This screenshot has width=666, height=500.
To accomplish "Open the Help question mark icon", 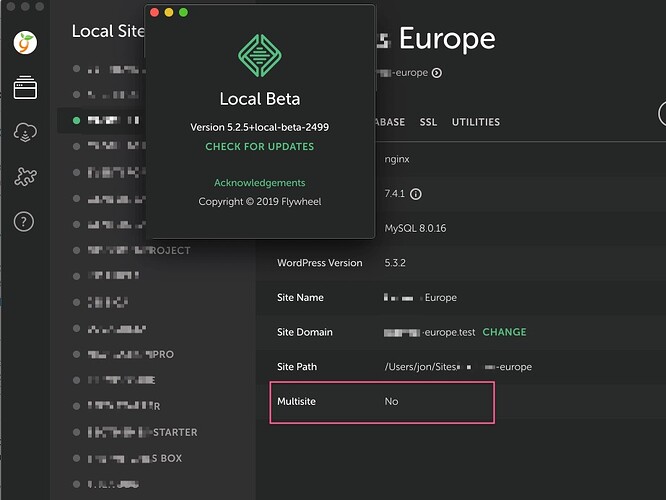I will click(24, 222).
